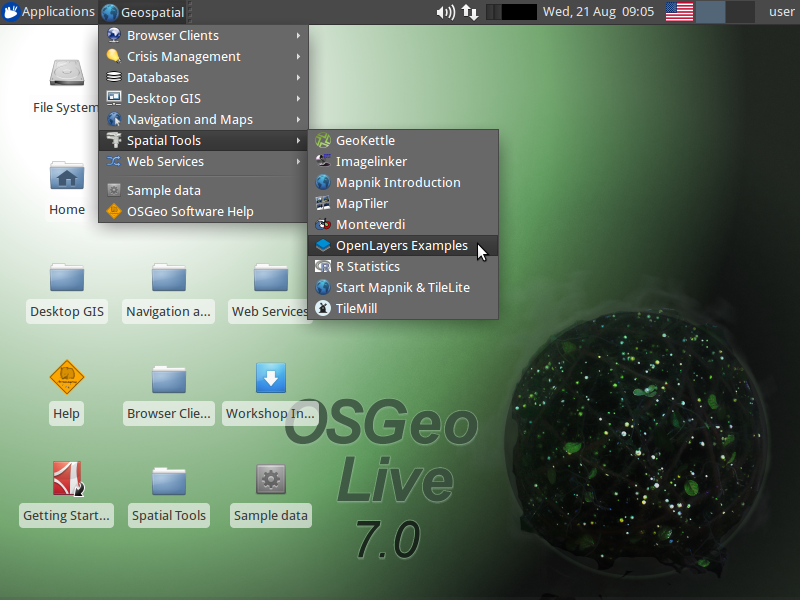Open the Applications menu
The height and width of the screenshot is (600, 800).
[x=48, y=12]
